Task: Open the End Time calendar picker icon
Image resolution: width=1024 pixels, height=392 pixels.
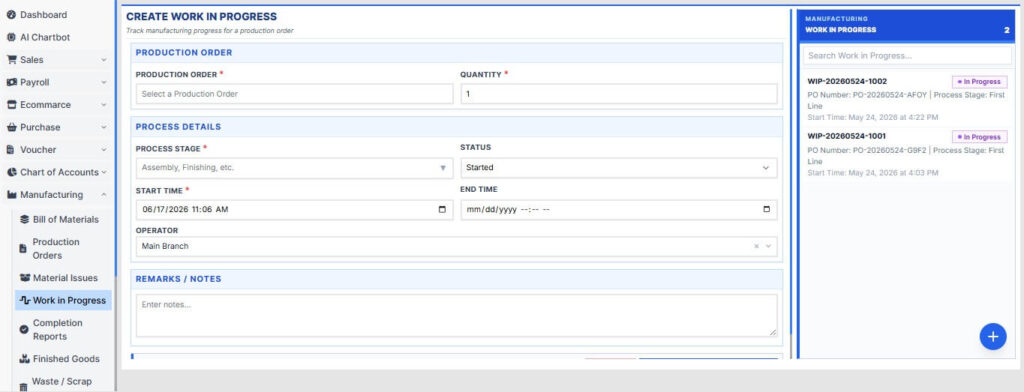Action: coord(766,210)
